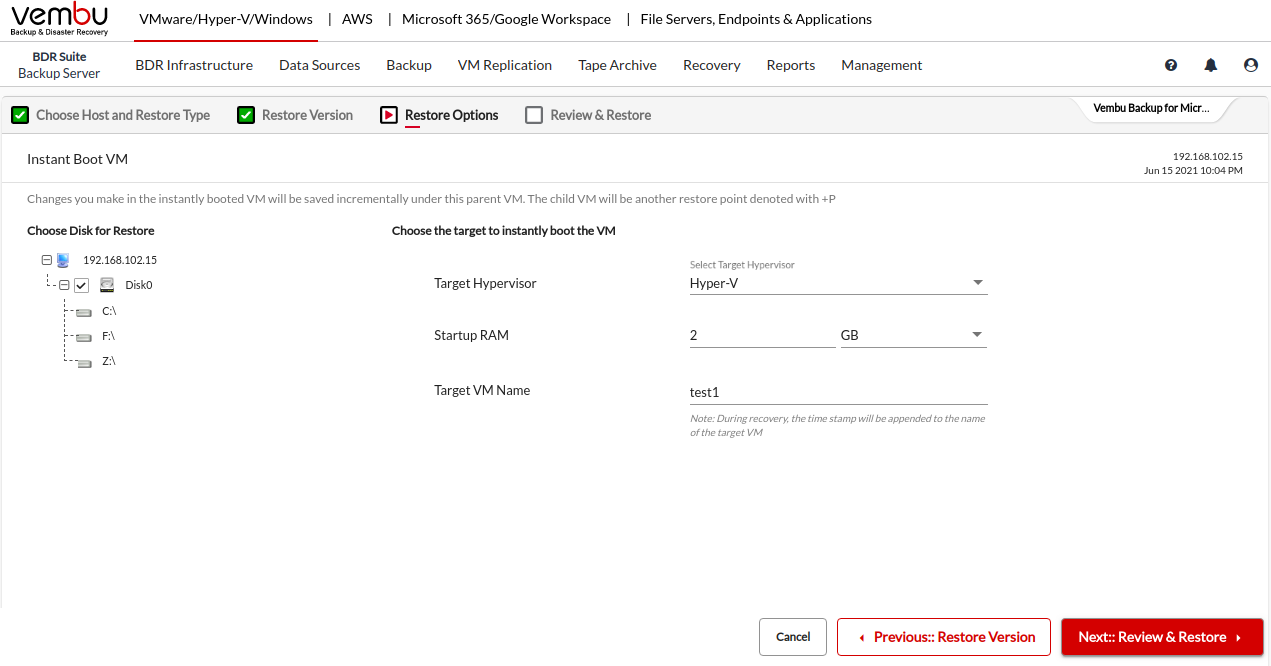This screenshot has height=666, width=1271.
Task: Select the Disk0 disk icon
Action: pos(106,285)
